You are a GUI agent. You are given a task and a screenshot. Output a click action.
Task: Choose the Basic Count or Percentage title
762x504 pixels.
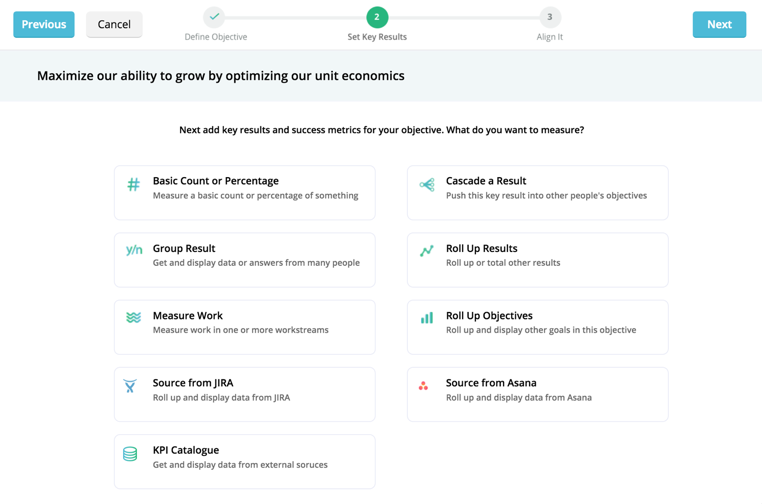click(216, 181)
